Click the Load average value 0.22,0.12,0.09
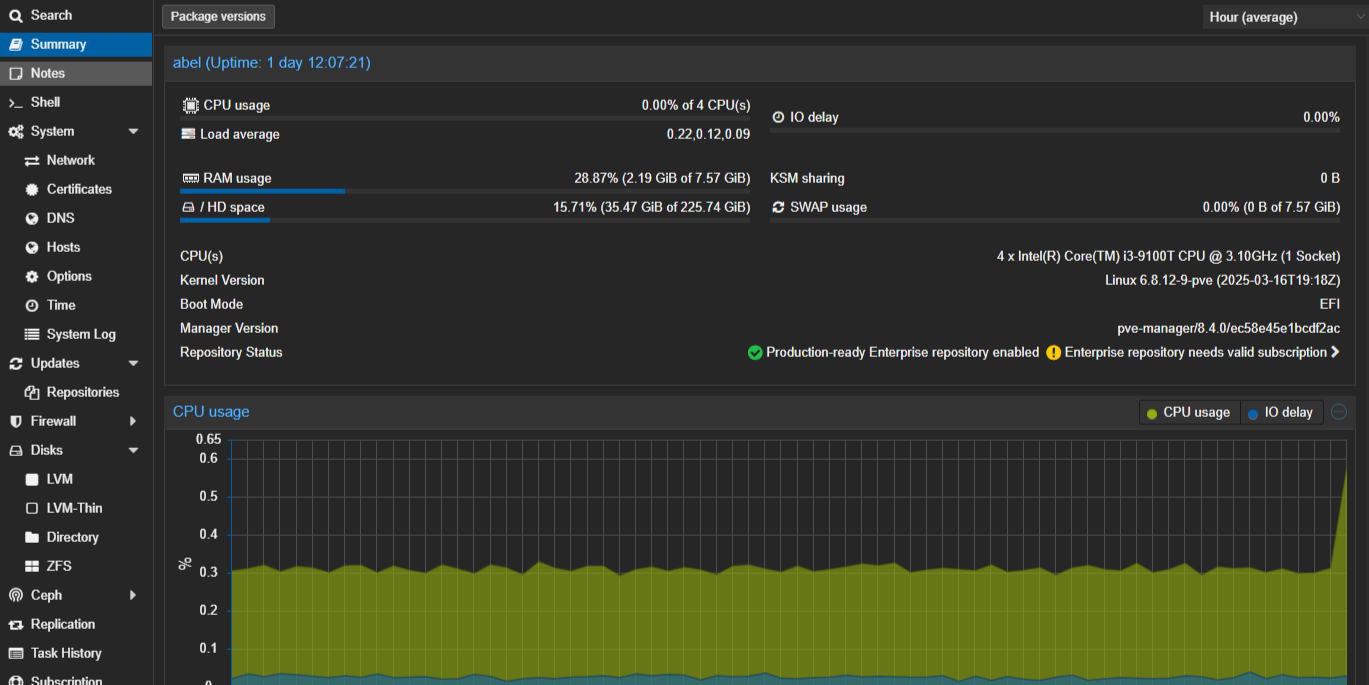Viewport: 1369px width, 685px height. 708,134
